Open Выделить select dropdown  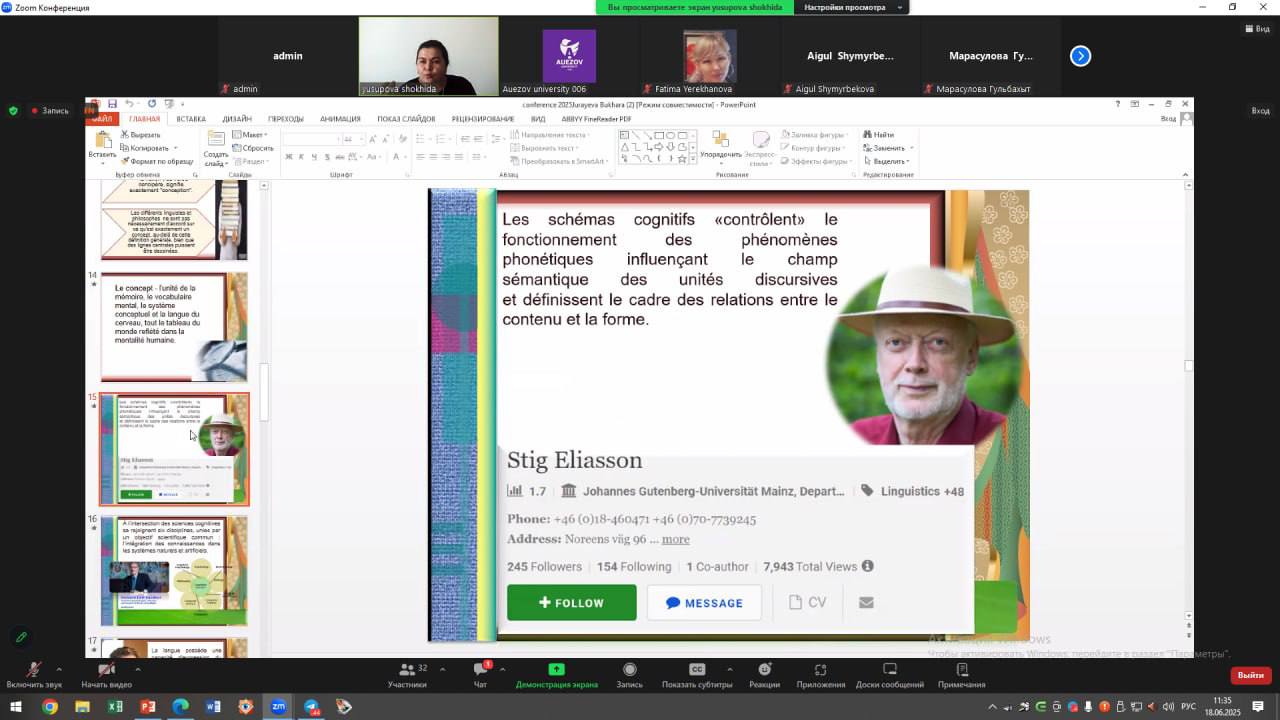886,161
